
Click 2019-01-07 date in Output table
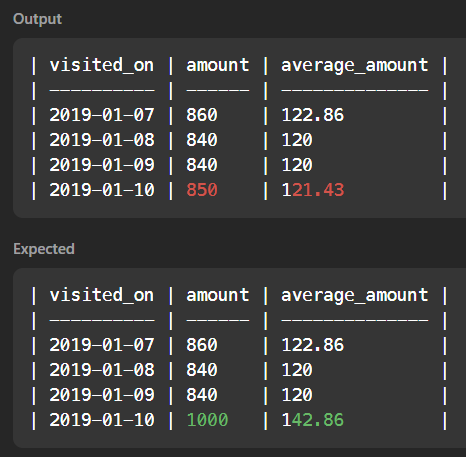coord(102,115)
